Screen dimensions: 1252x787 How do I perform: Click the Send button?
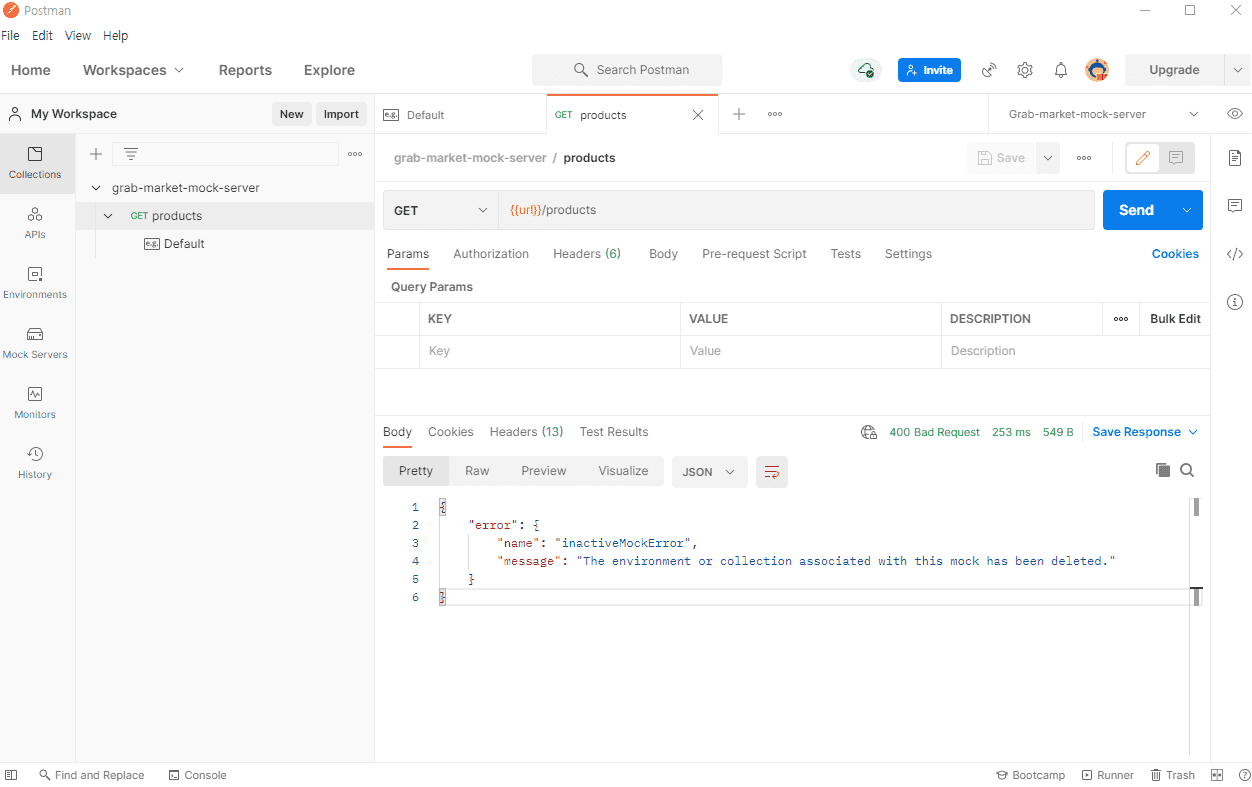coord(1136,210)
